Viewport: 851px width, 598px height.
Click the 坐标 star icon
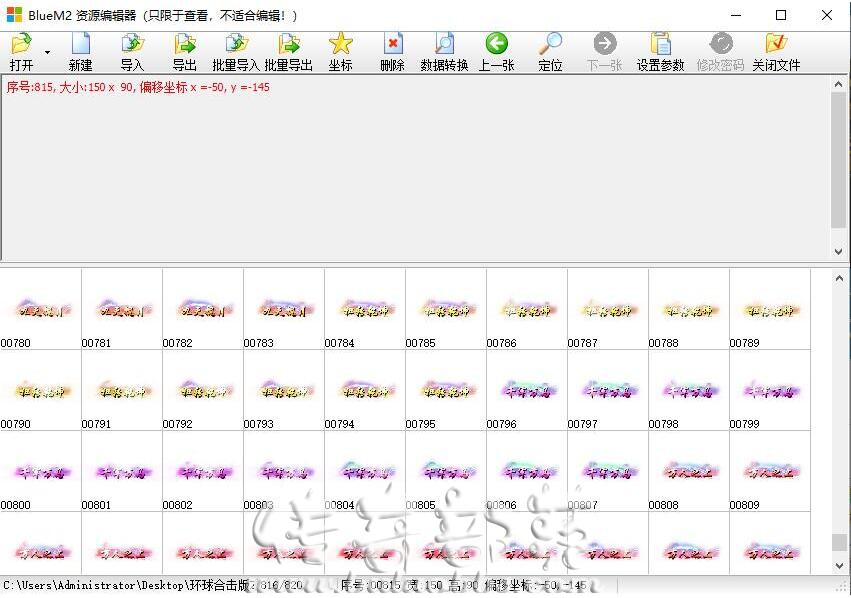[x=340, y=44]
